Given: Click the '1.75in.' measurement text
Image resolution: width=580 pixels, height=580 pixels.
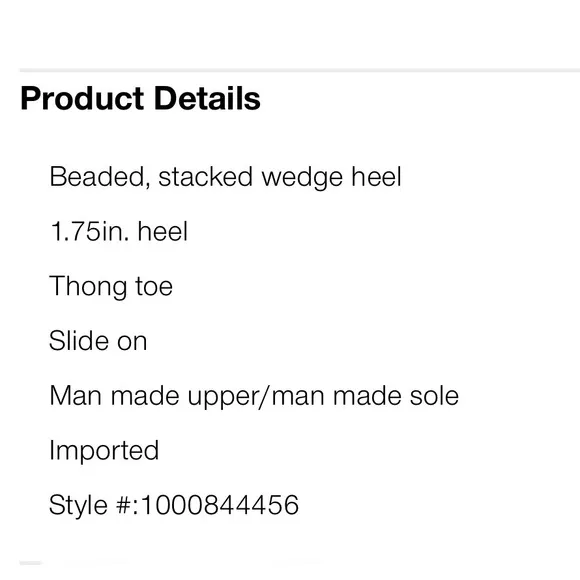Looking at the screenshot, I should point(90,232).
